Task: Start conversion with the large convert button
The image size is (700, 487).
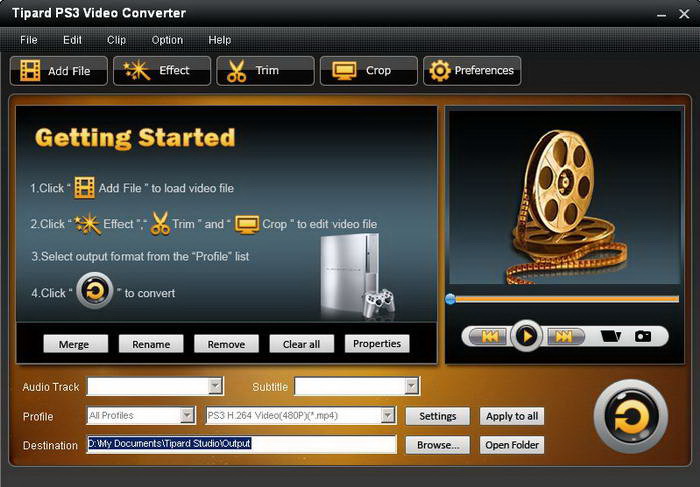Action: [631, 417]
